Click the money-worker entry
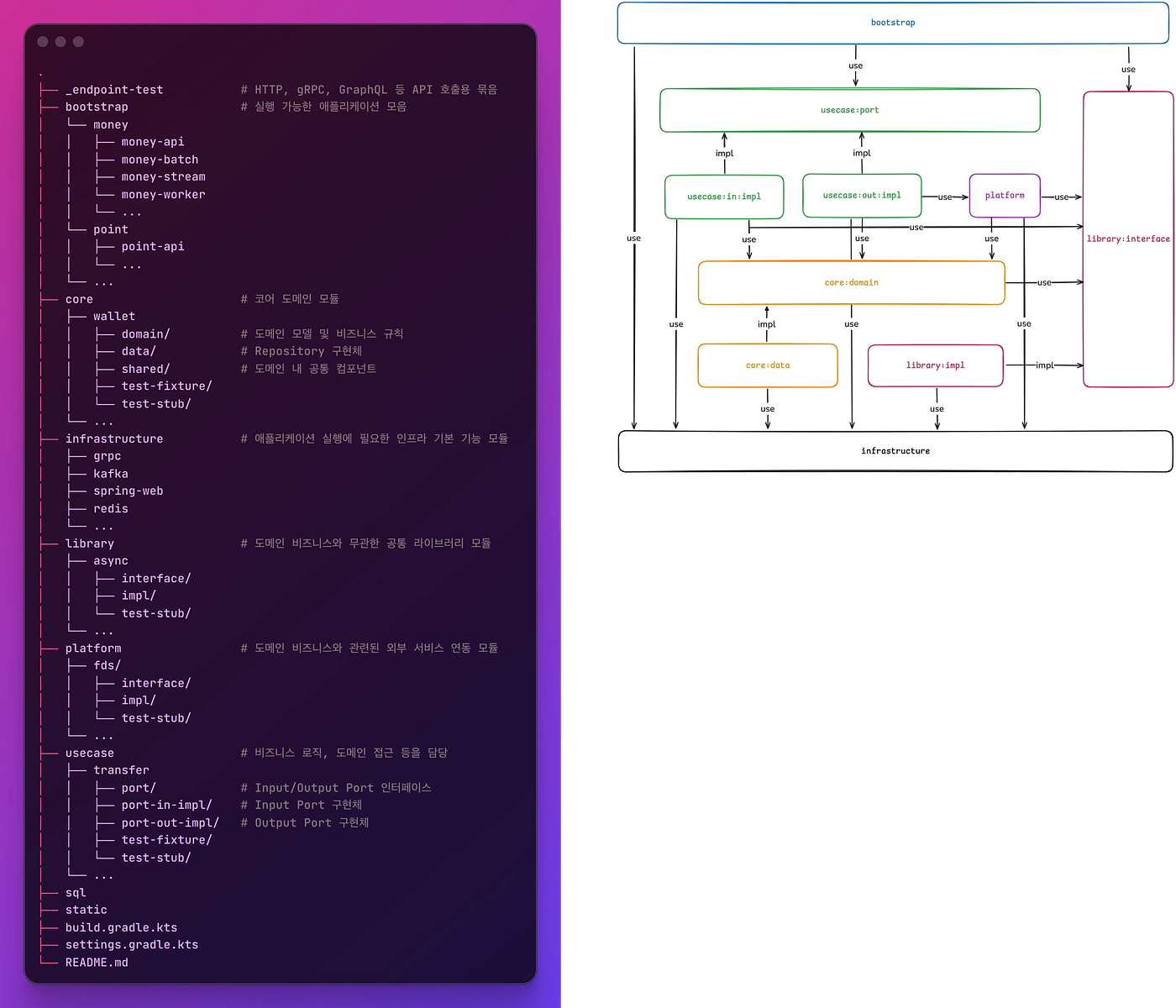Viewport: 1176px width, 1008px height. 163,194
